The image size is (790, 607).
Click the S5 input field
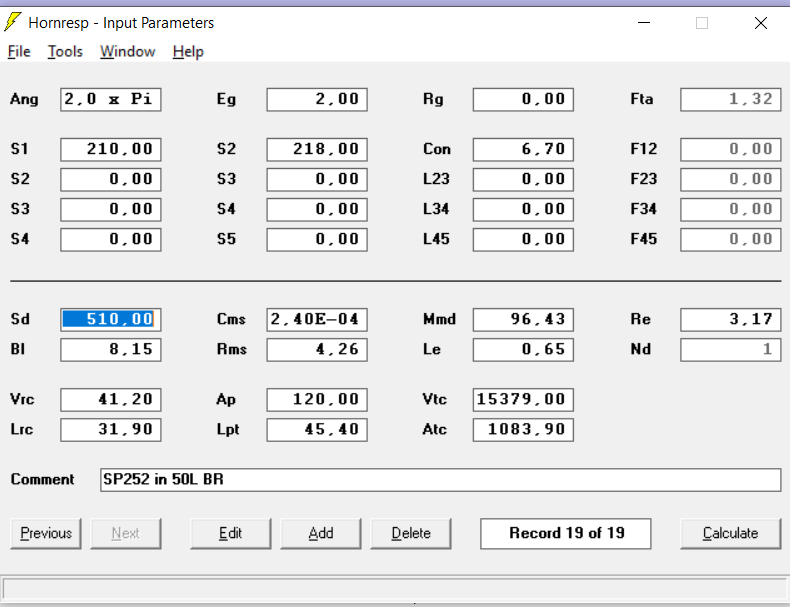pos(317,239)
